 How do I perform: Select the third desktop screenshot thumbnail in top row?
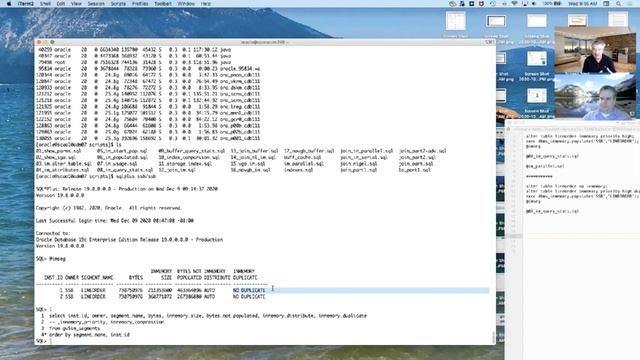[537, 21]
